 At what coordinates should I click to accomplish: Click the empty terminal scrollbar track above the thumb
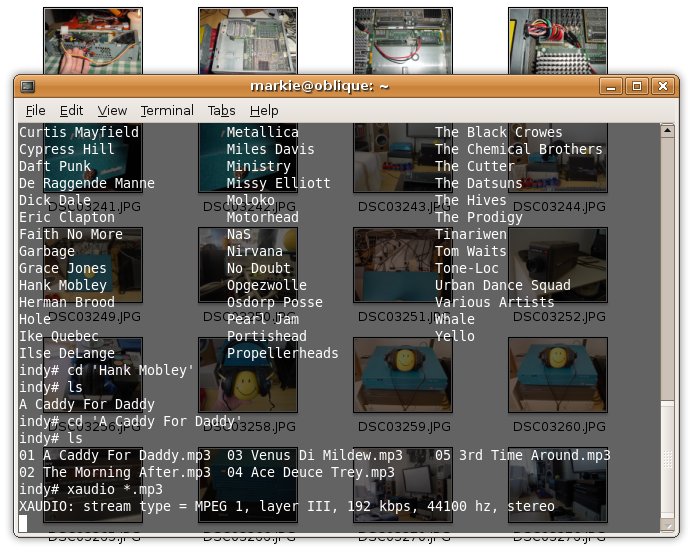coord(667,268)
